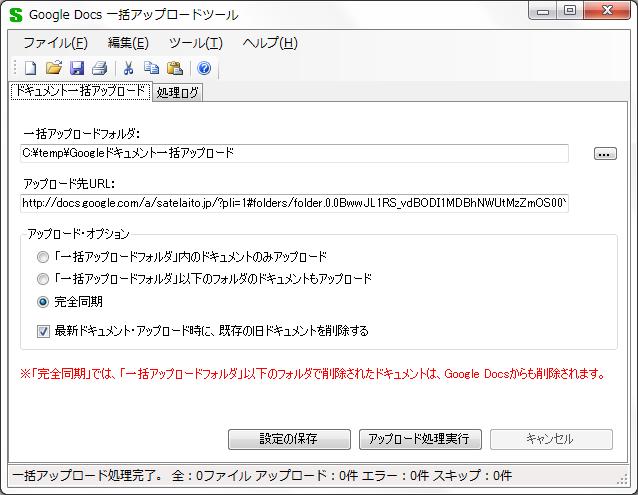Screen dimensions: 638x495
Task: Select the 完全同期 radio button
Action: (43, 302)
